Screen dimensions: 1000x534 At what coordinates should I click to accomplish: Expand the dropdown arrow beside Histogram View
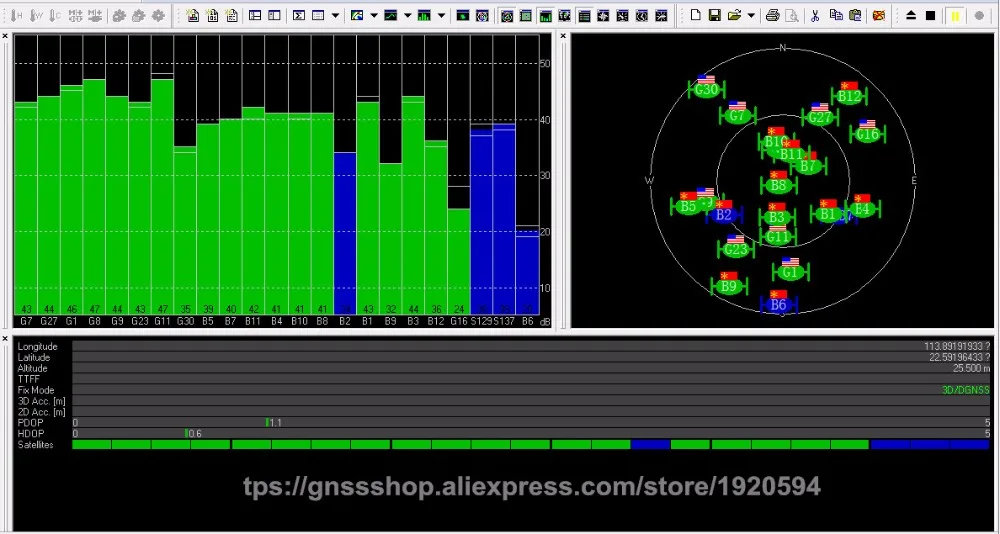click(x=441, y=15)
